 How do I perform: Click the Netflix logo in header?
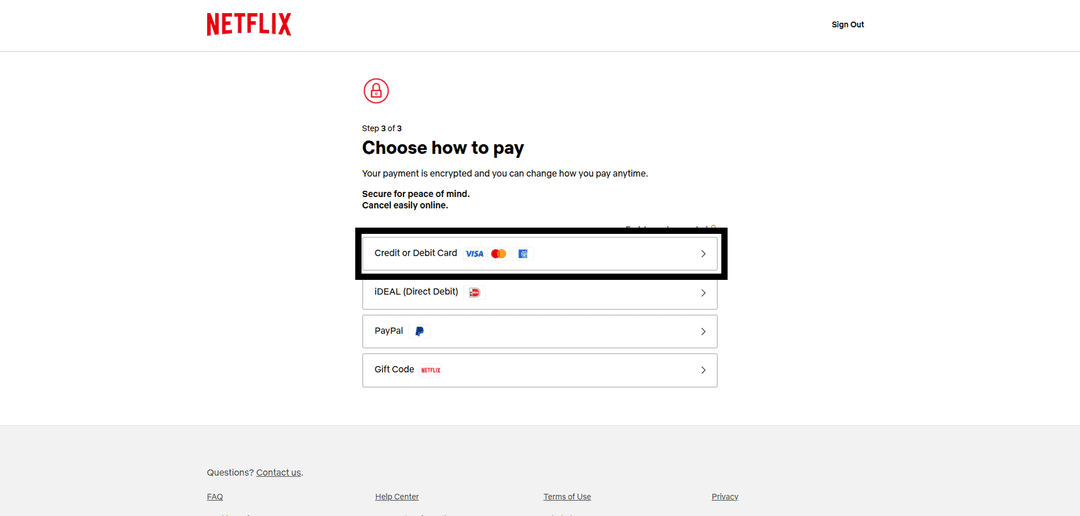click(x=249, y=25)
